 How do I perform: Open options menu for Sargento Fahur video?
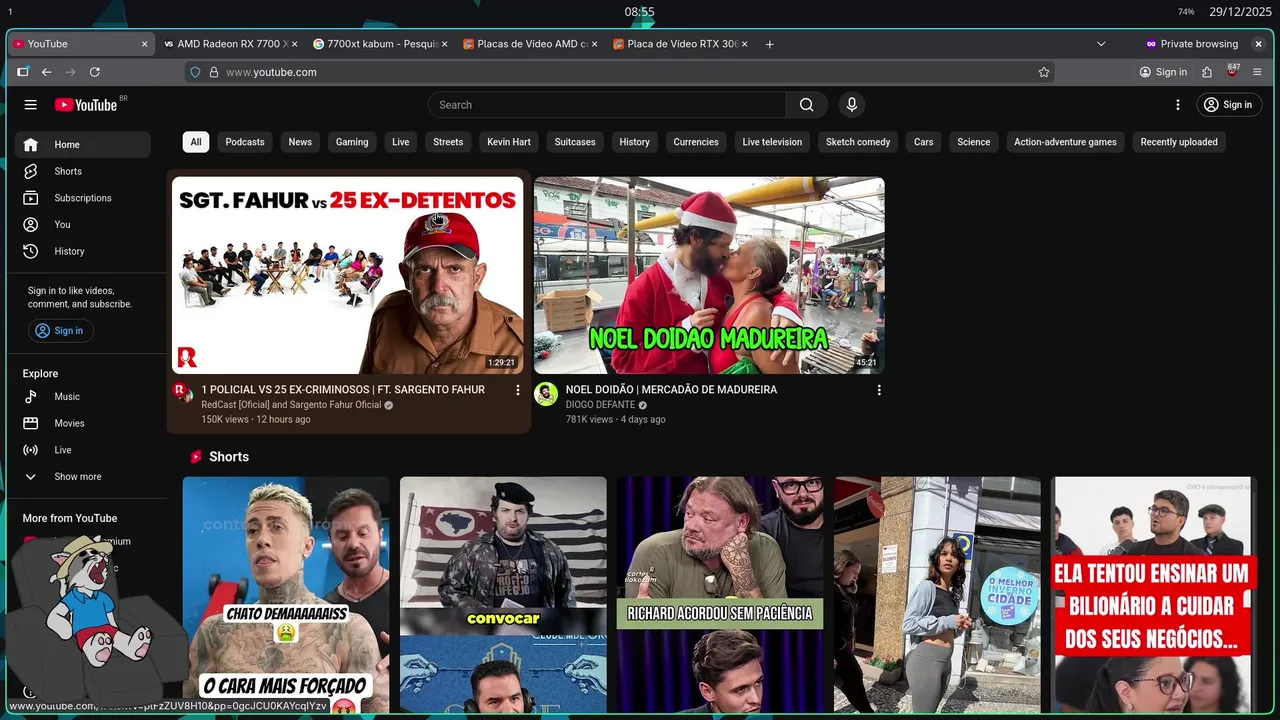(x=517, y=390)
